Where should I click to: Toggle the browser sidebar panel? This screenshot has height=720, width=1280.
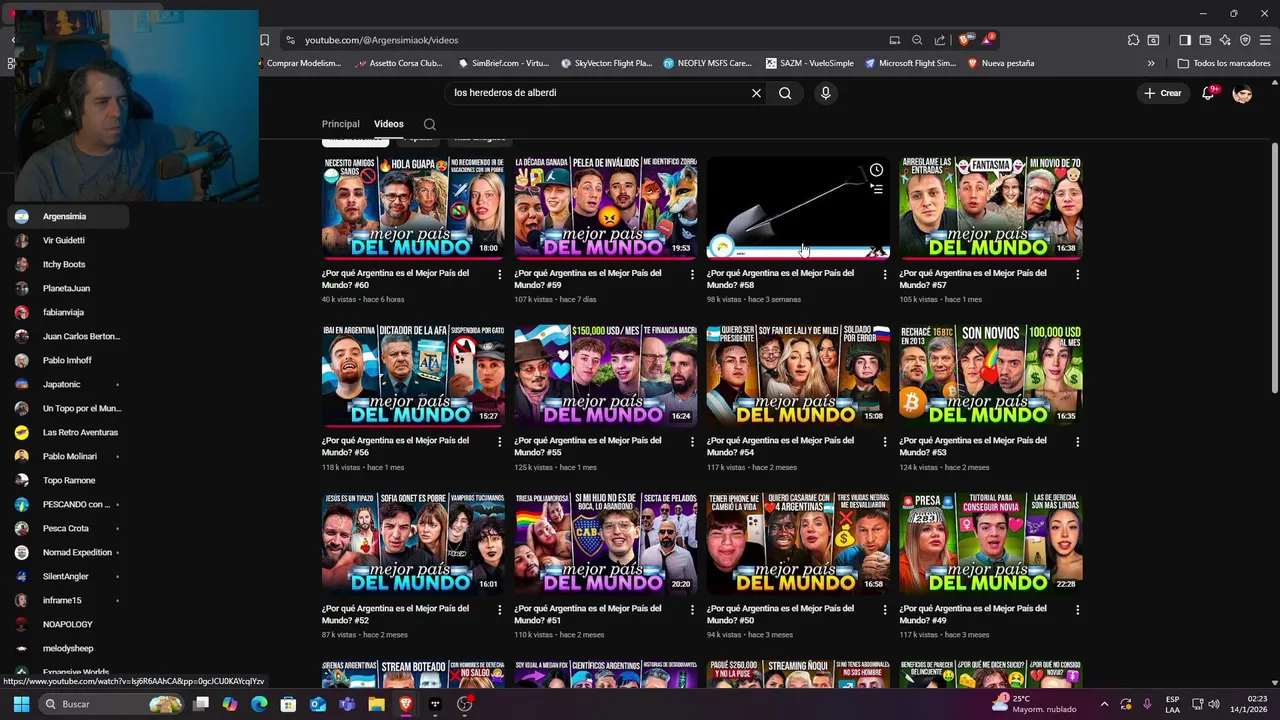1185,40
